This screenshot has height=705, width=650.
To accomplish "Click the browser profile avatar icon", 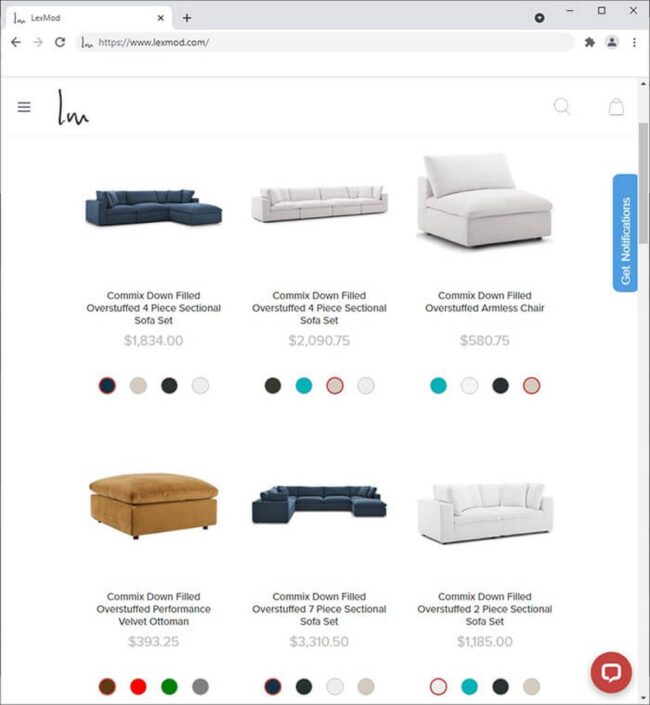I will pos(612,42).
